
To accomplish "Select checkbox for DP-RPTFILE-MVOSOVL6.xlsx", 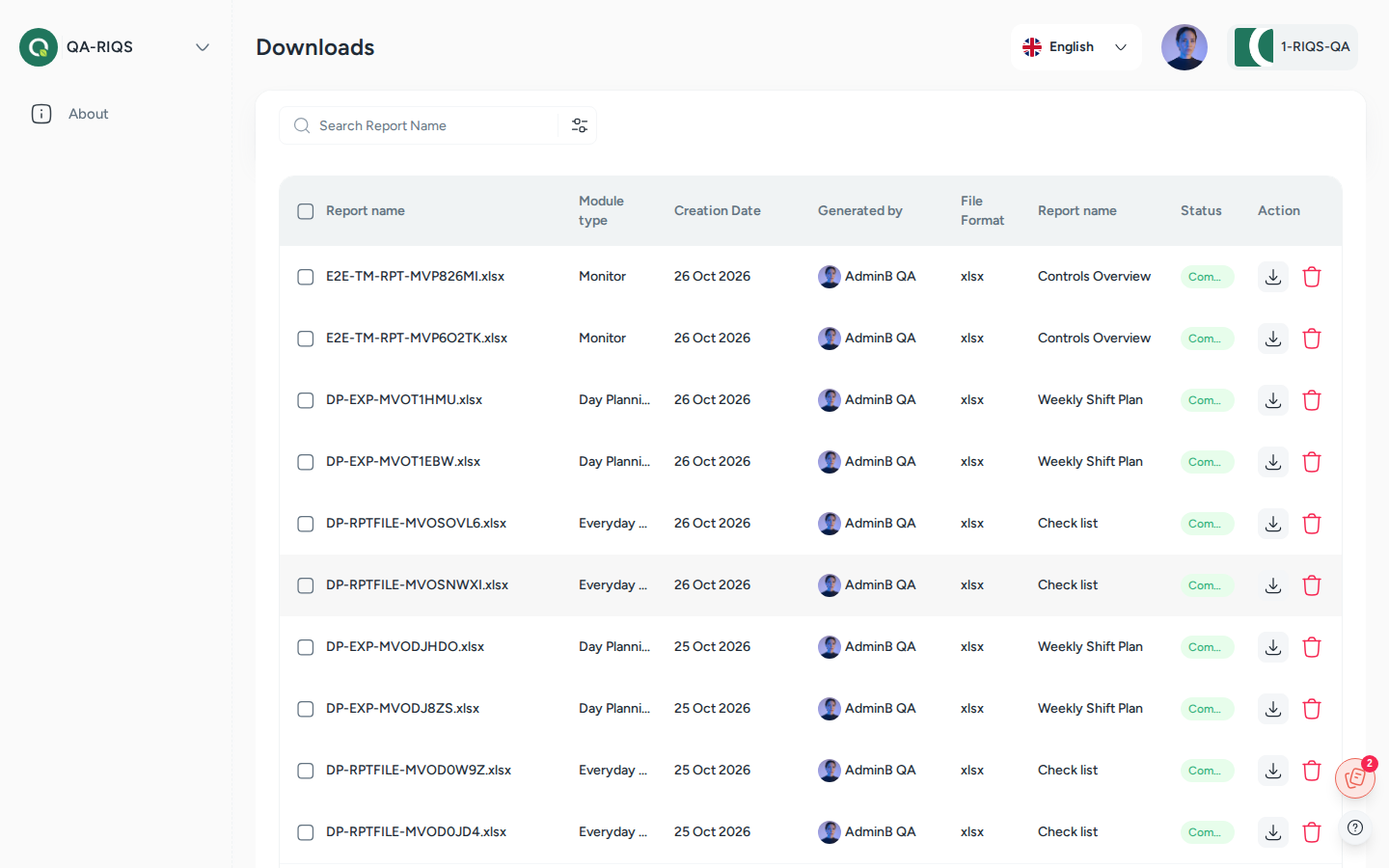I will point(306,524).
